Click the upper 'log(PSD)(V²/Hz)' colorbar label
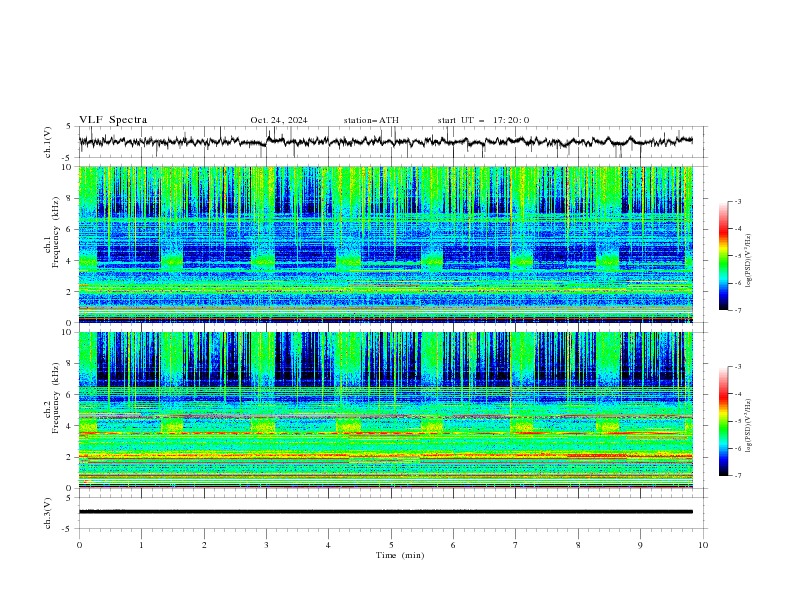This screenshot has width=792, height=612. 749,261
